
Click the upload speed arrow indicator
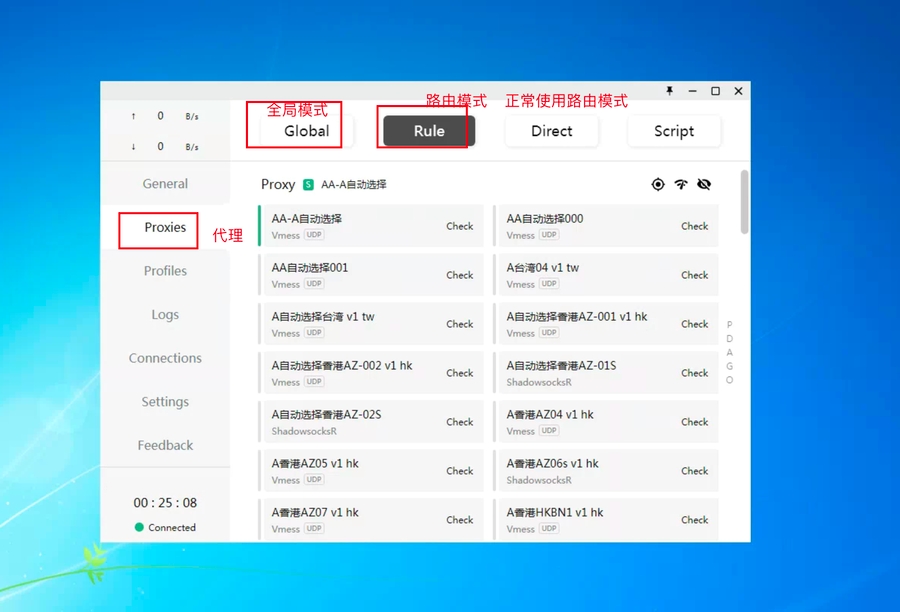point(133,116)
